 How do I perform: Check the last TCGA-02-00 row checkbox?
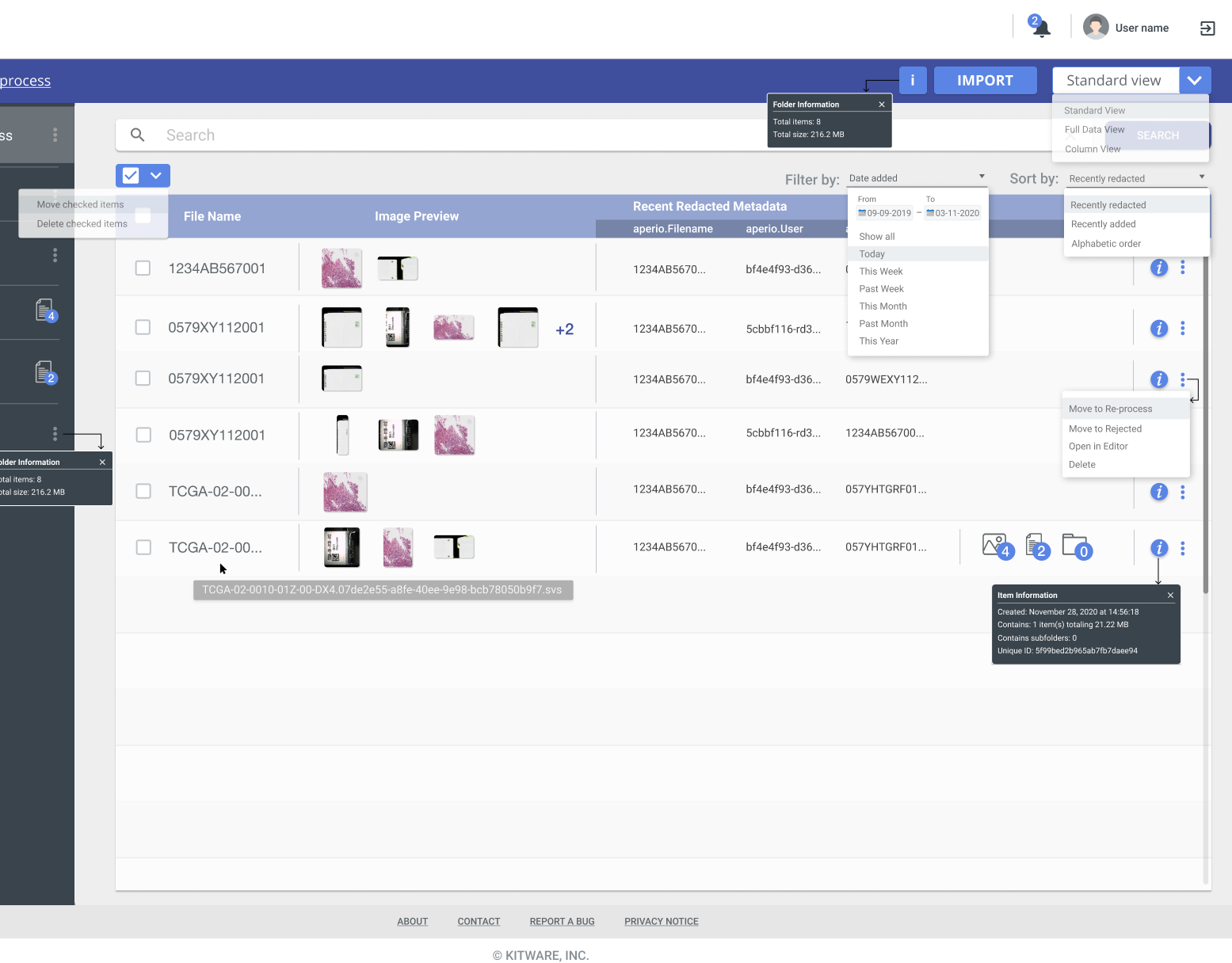click(x=143, y=547)
